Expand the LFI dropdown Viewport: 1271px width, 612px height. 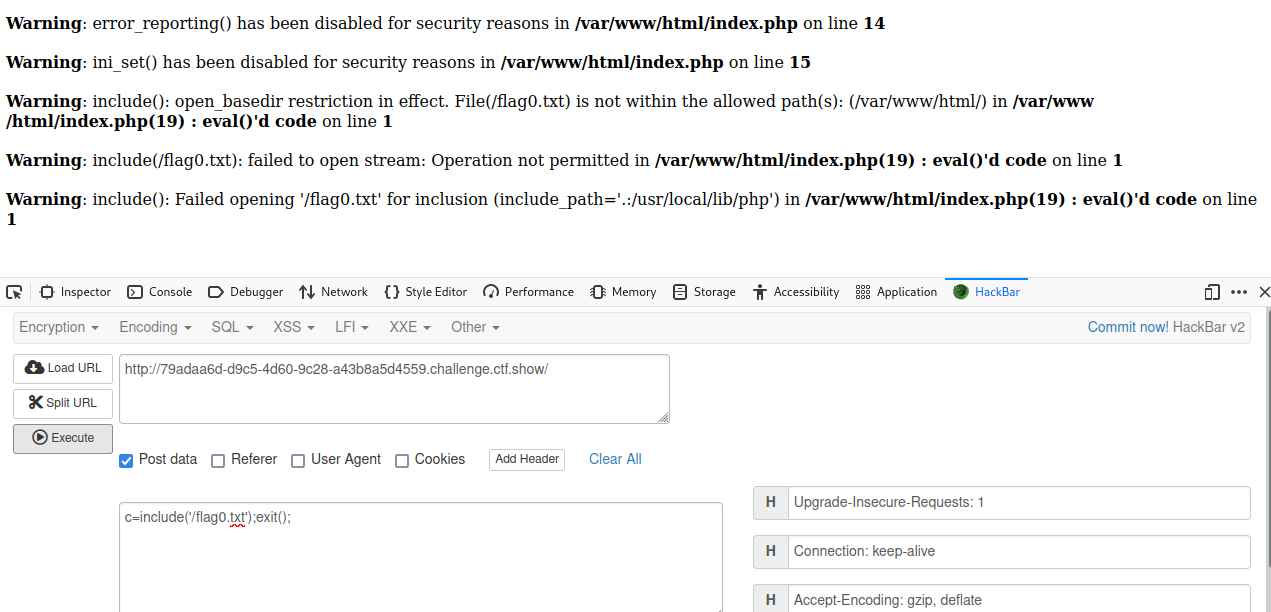tap(351, 327)
